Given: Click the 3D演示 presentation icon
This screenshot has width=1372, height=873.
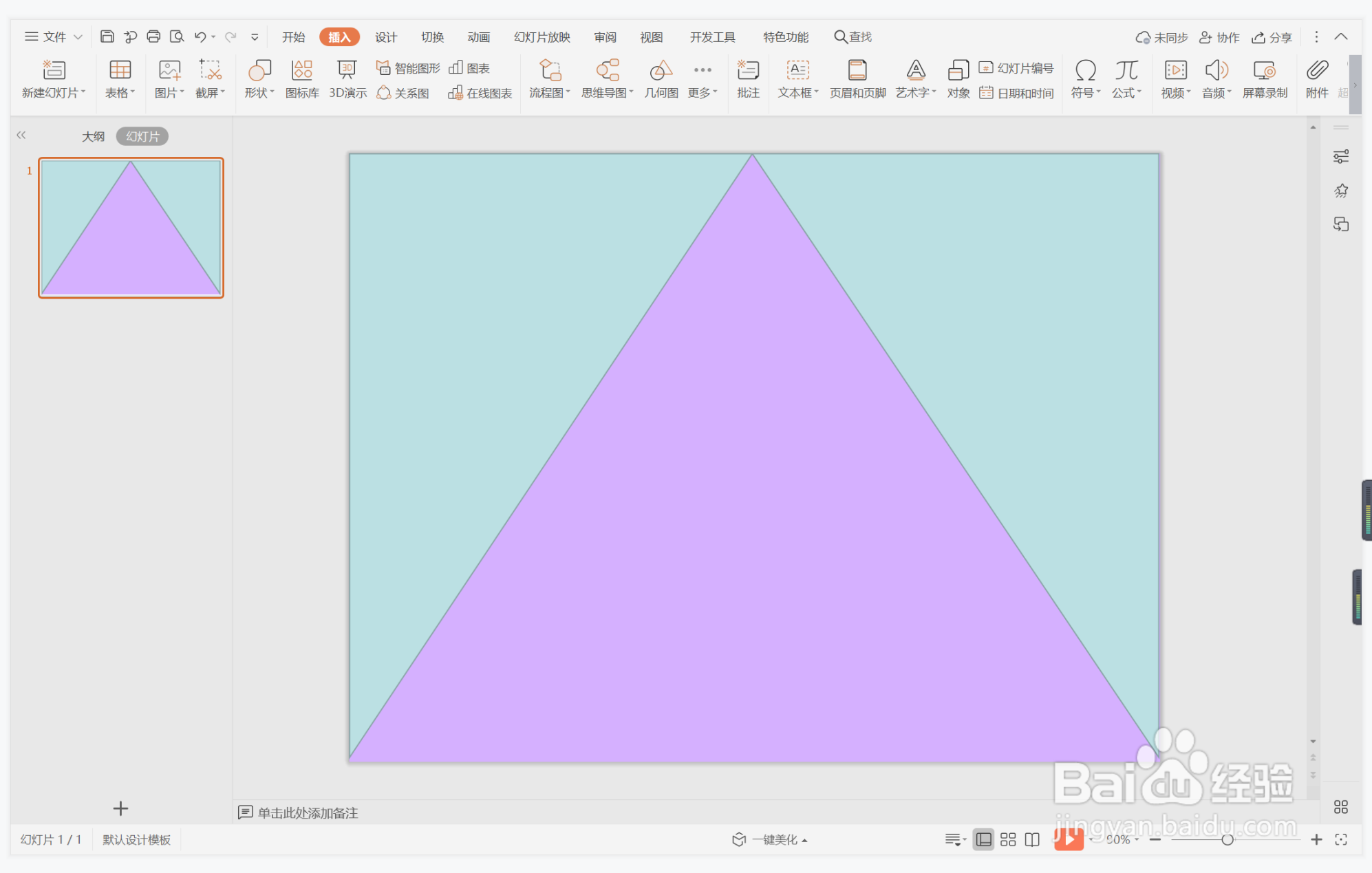Looking at the screenshot, I should [x=347, y=79].
